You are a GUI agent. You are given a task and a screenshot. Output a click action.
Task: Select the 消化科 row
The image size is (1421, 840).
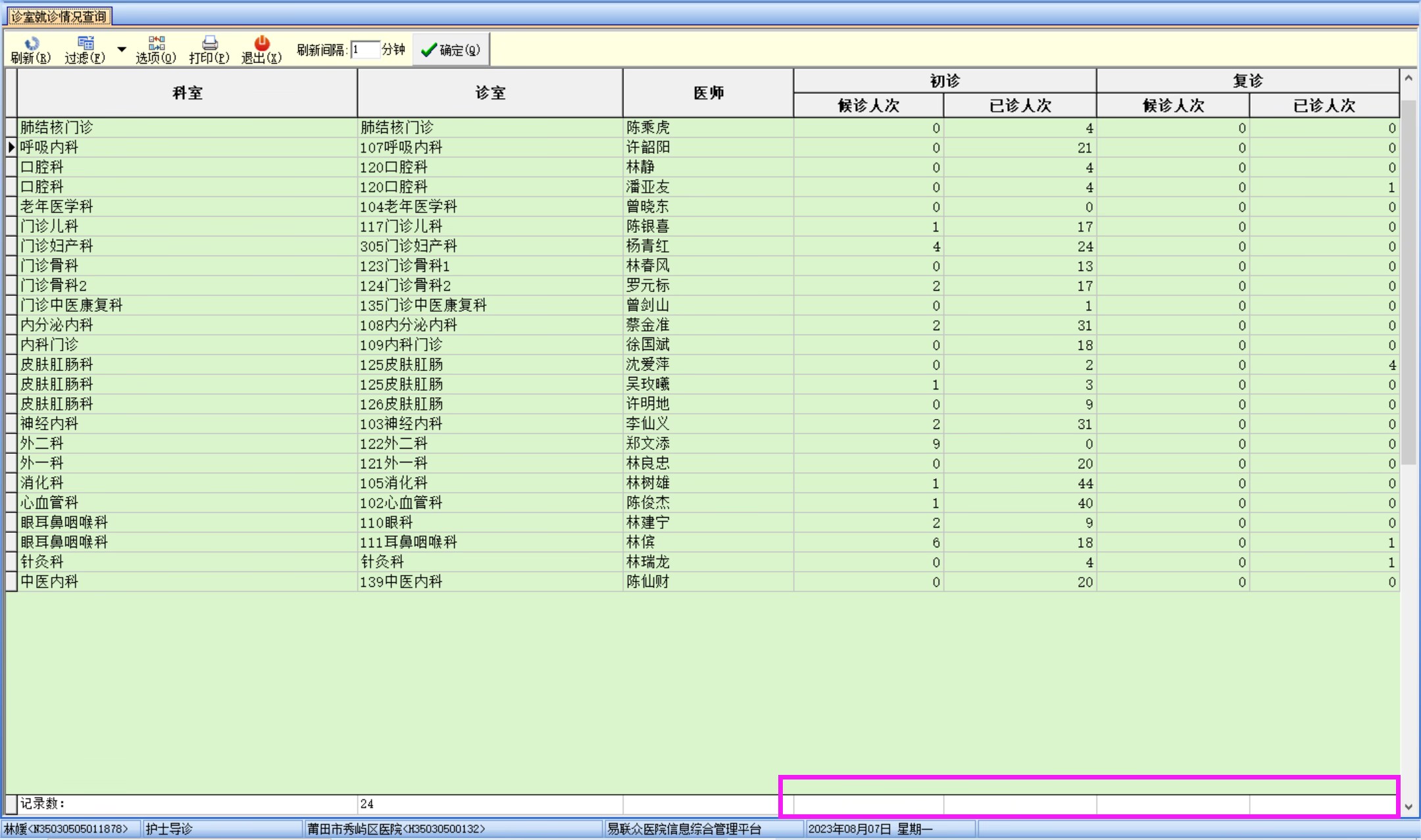(x=42, y=483)
